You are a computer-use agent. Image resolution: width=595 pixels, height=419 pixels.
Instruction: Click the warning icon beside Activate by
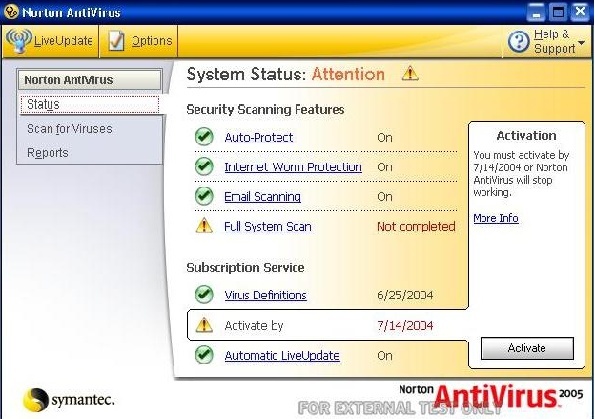[x=204, y=325]
